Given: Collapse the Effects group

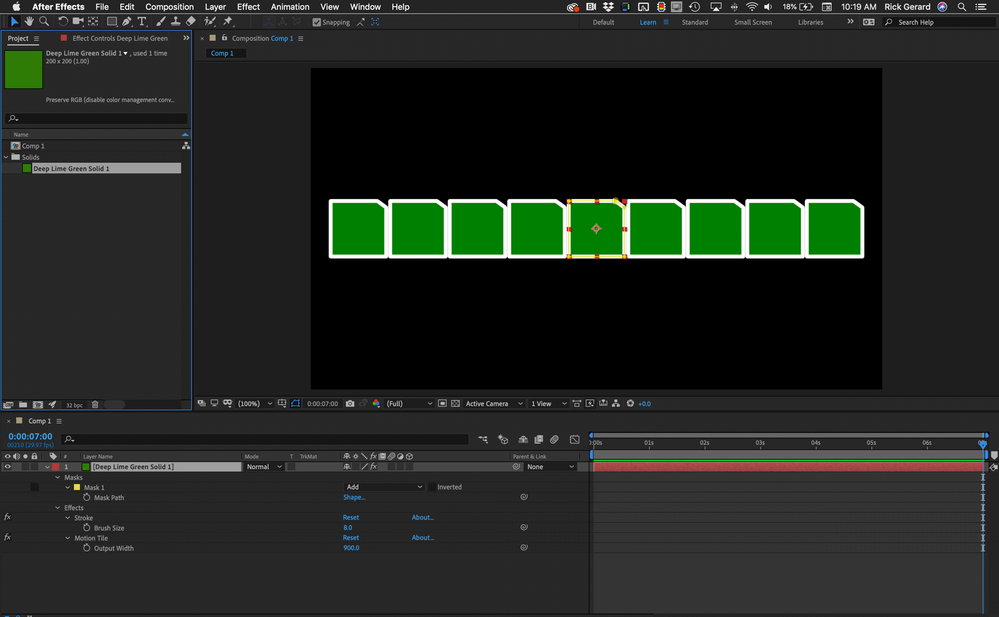Looking at the screenshot, I should 57,508.
